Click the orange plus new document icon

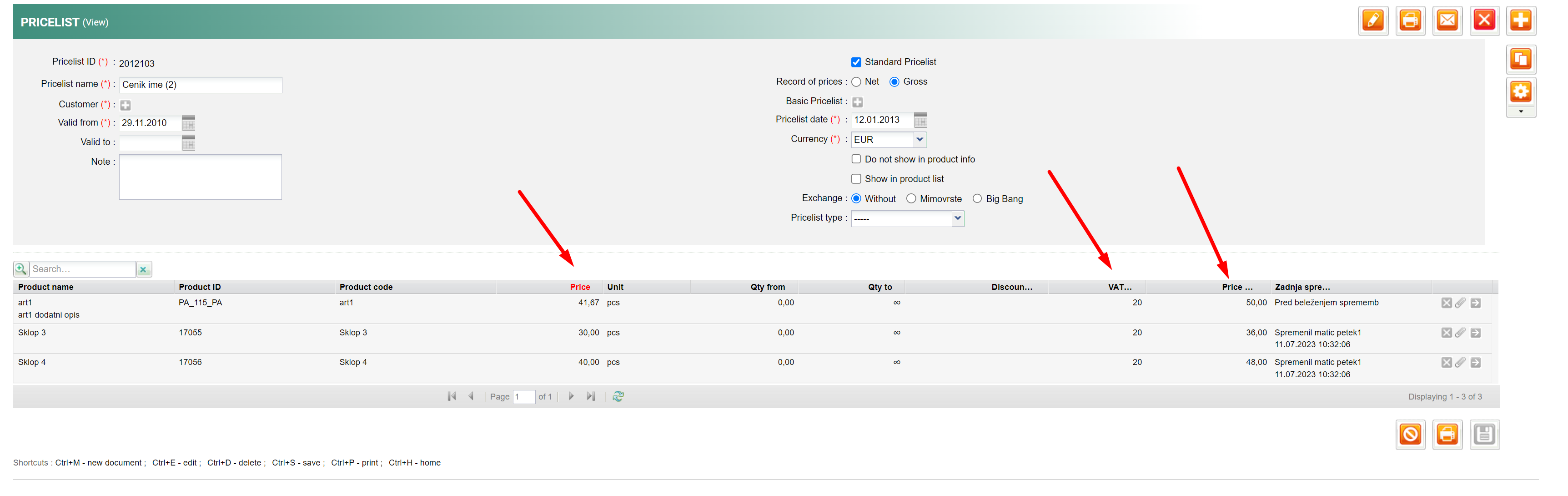click(x=1521, y=21)
